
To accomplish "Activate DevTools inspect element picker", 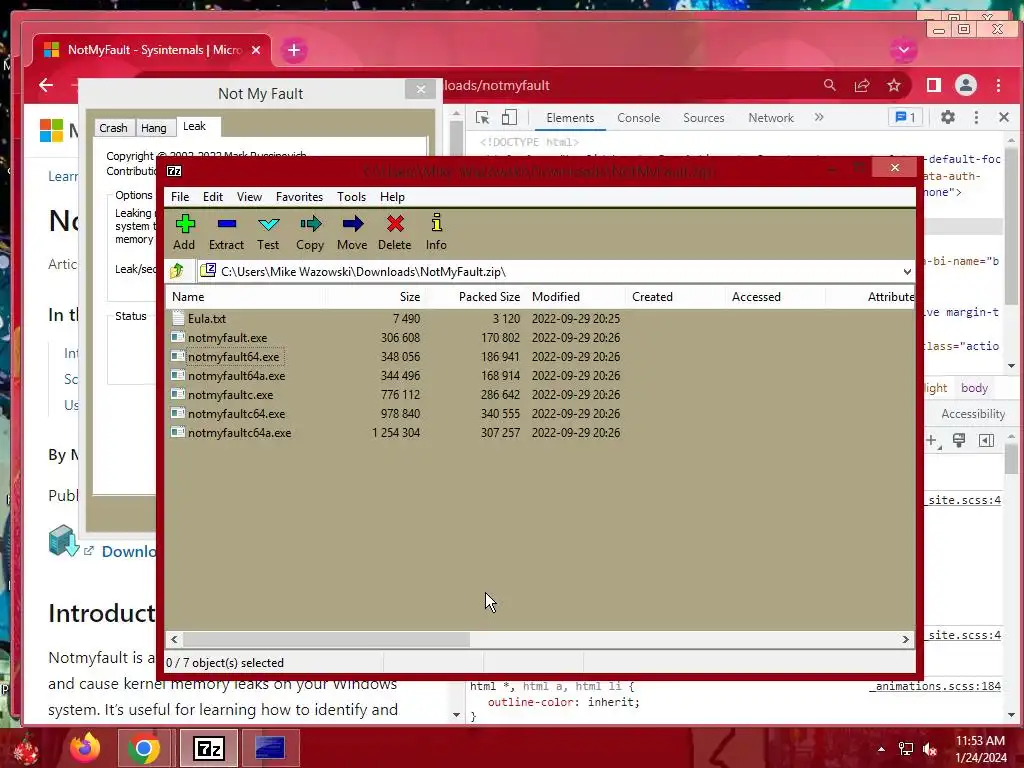I will pyautogui.click(x=483, y=118).
